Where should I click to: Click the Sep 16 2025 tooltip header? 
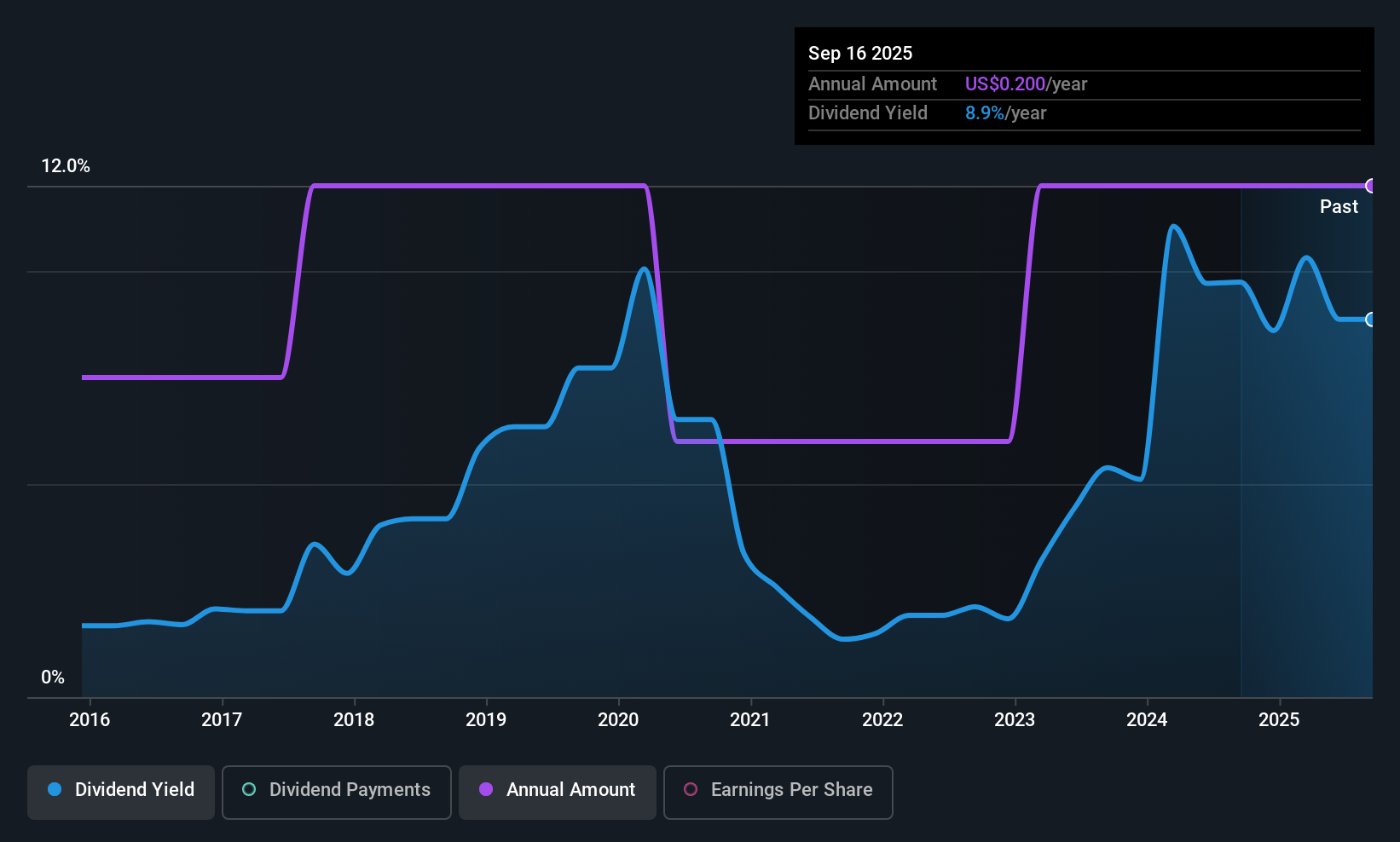[x=860, y=53]
